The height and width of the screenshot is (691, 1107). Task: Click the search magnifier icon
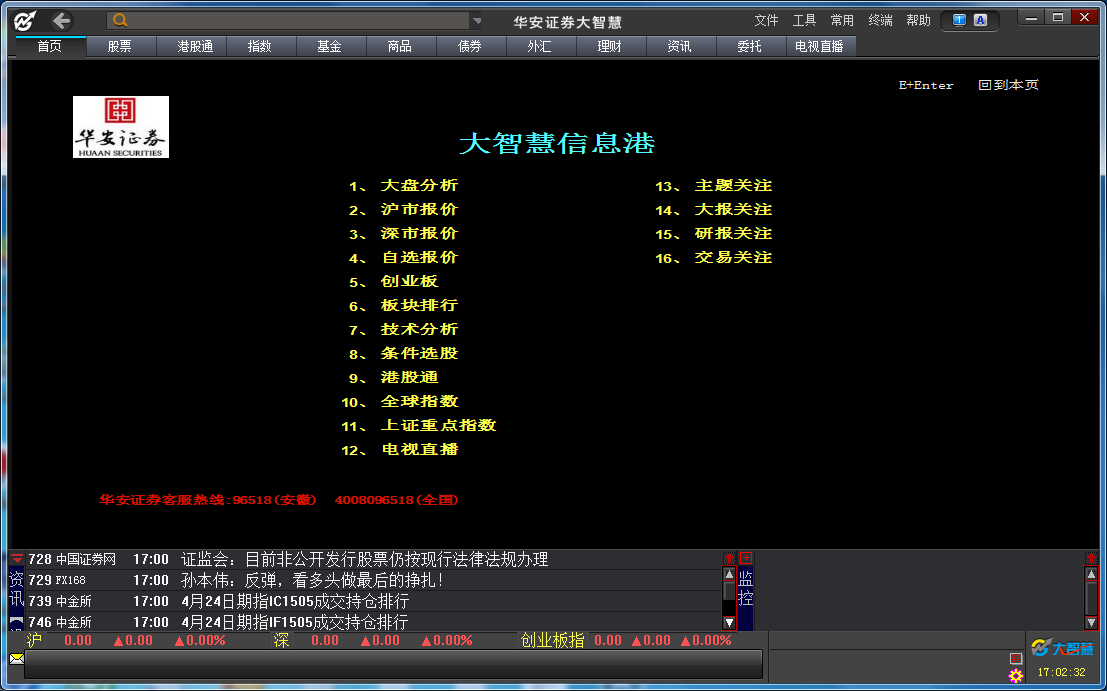(x=121, y=20)
